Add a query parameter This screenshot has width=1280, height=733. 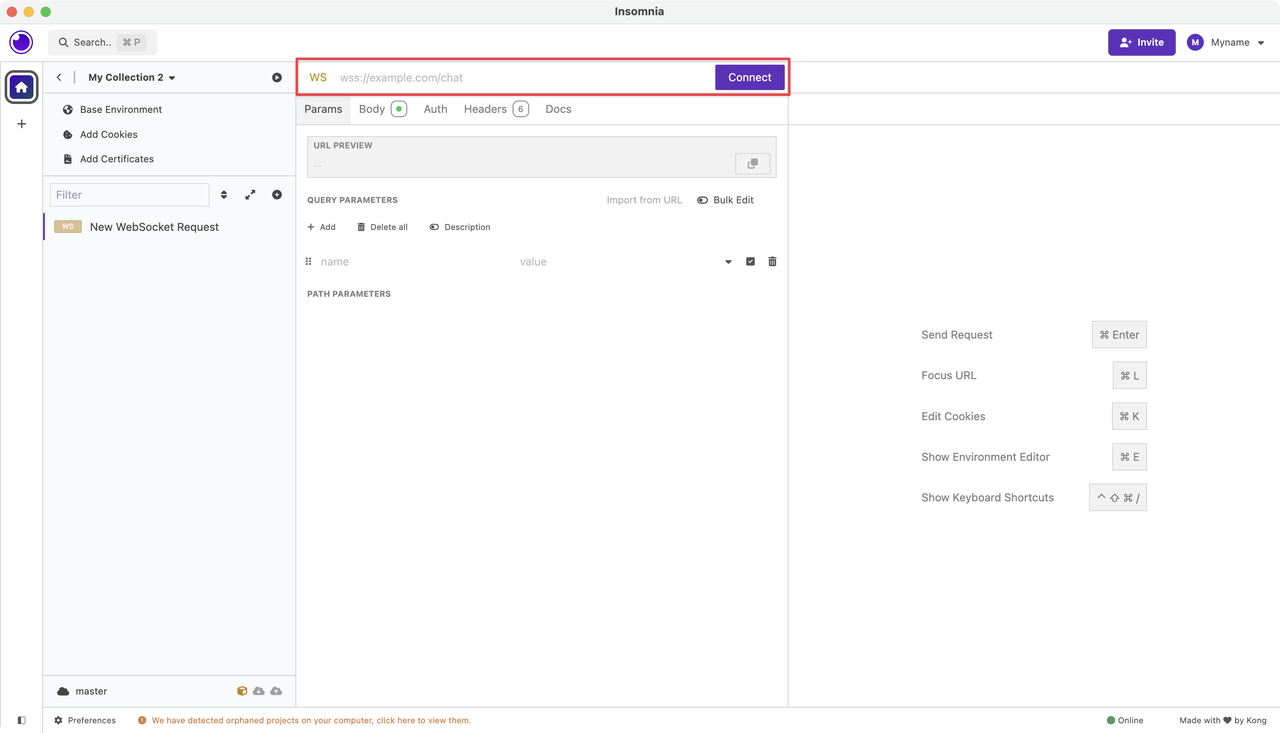click(x=321, y=227)
